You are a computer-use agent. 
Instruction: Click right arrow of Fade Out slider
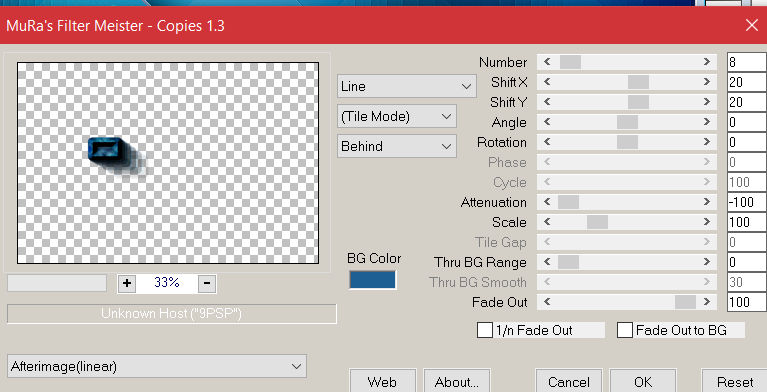click(x=707, y=302)
